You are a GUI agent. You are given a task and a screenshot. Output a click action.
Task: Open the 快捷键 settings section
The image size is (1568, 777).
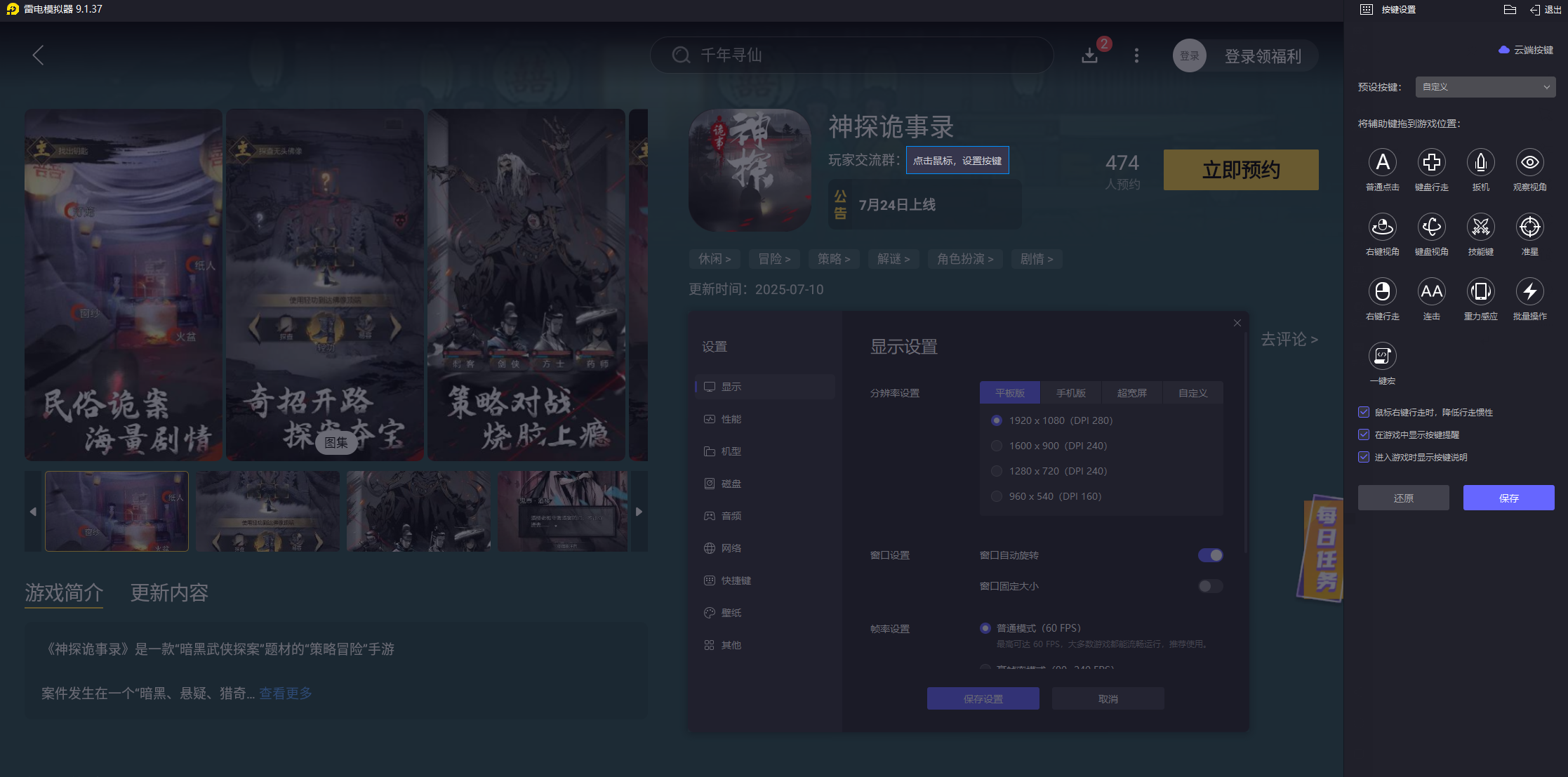click(765, 580)
